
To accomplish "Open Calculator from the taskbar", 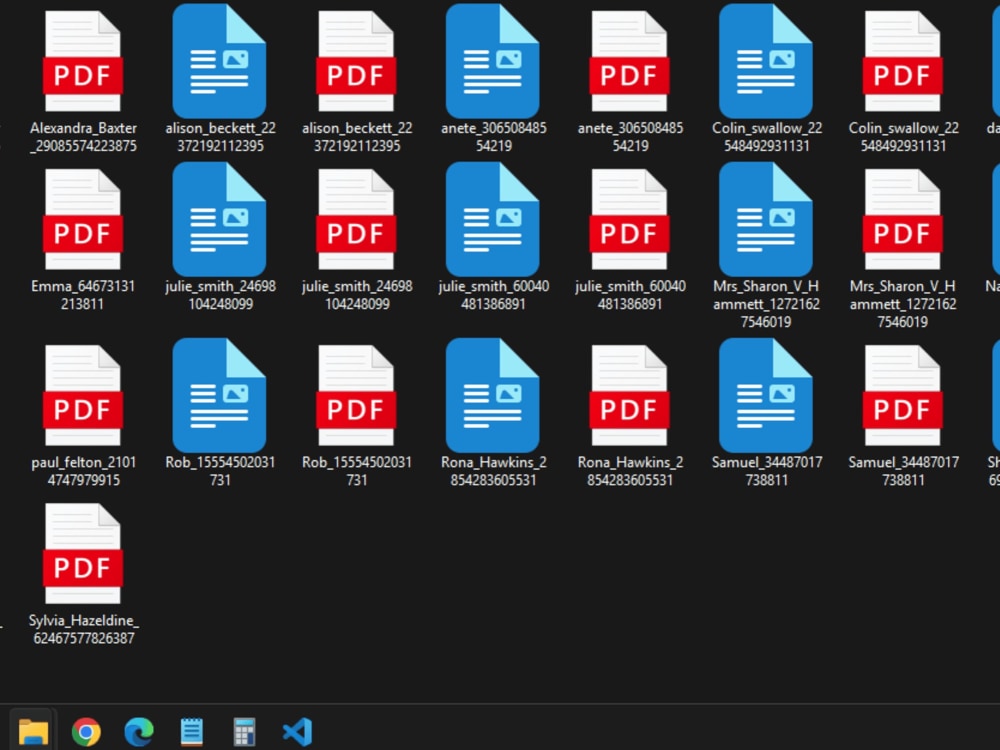I will tap(244, 732).
